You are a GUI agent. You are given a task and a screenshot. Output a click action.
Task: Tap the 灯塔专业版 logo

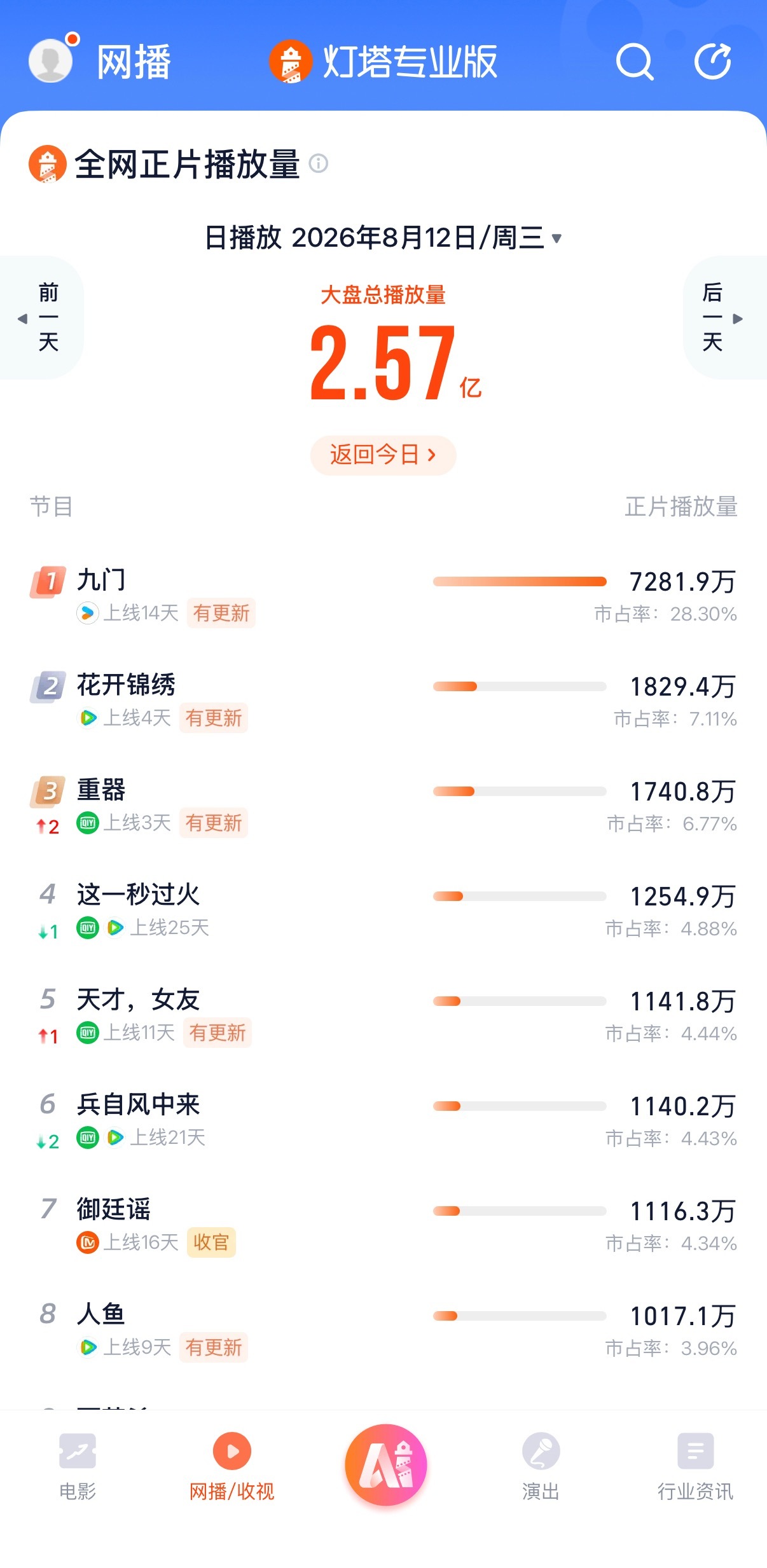tap(383, 62)
